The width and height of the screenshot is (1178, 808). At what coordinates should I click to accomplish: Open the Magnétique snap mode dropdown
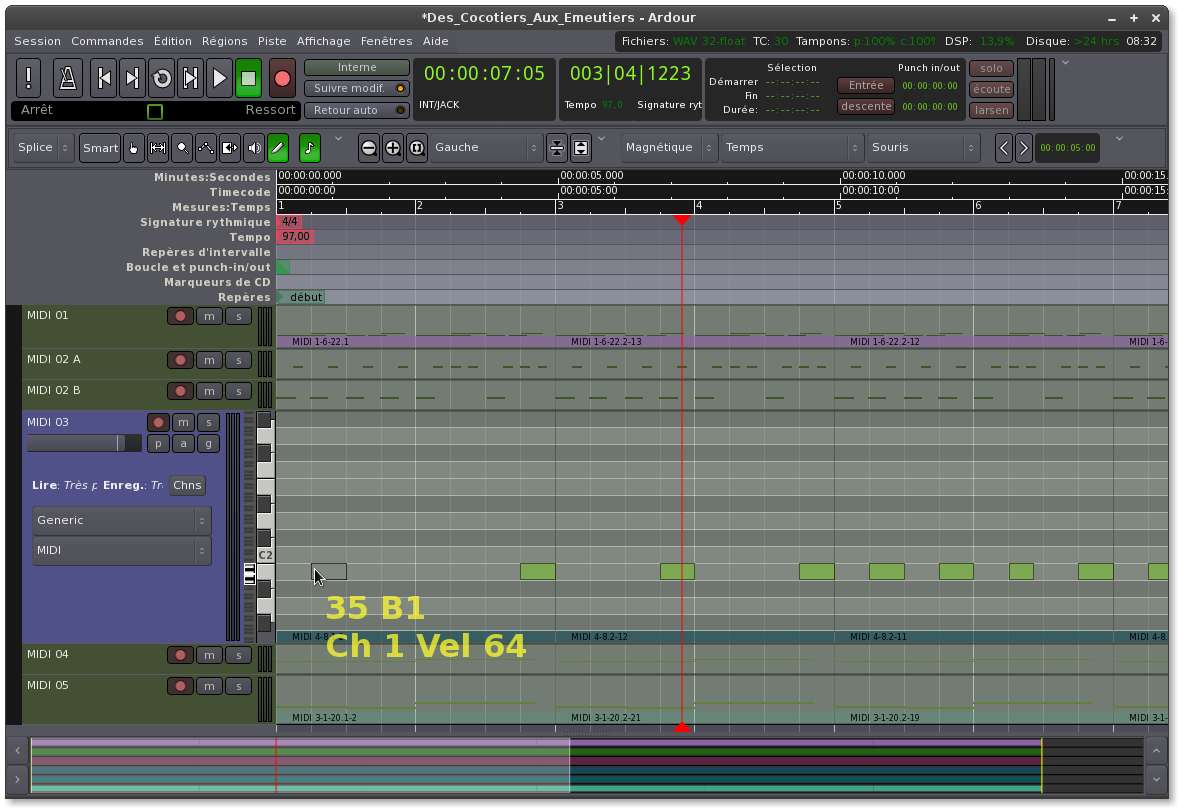[668, 148]
